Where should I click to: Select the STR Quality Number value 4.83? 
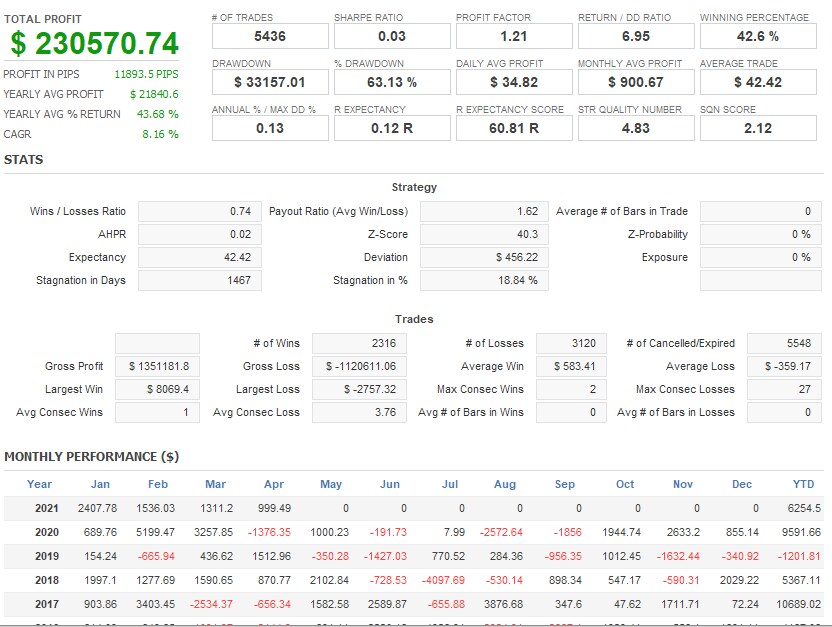(x=636, y=128)
